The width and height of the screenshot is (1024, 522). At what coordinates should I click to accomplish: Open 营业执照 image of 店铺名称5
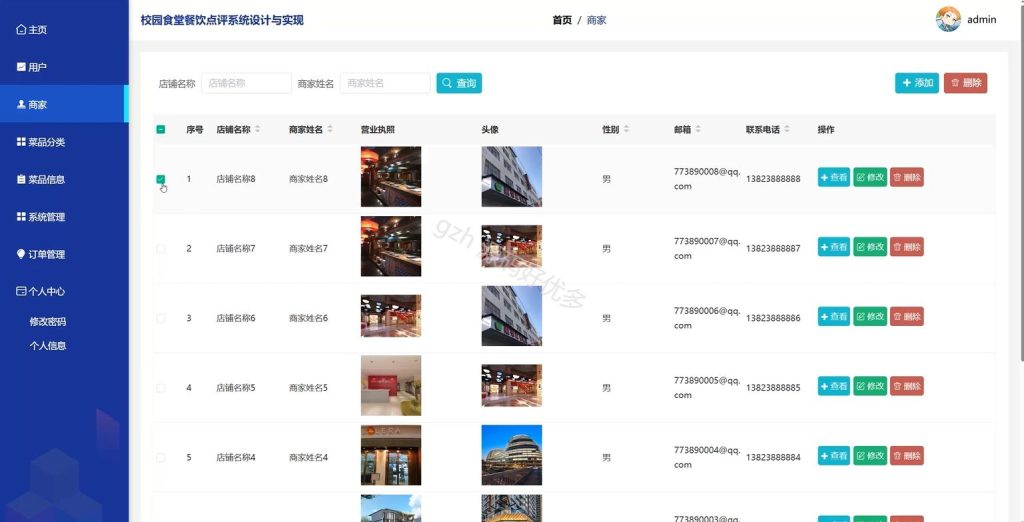click(x=391, y=385)
